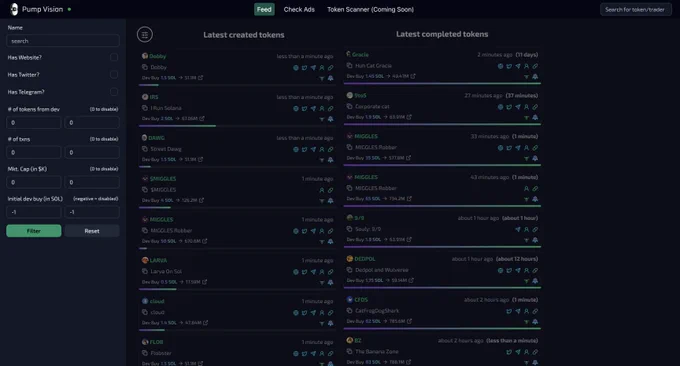The height and width of the screenshot is (366, 680).
Task: Click minimum Mkt. Cap field
Action: [x=34, y=182]
